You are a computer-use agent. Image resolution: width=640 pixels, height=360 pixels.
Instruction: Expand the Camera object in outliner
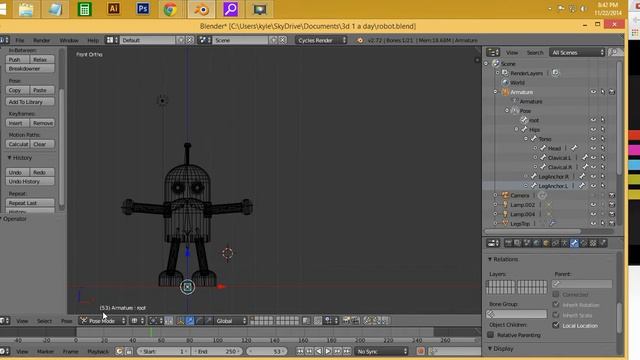496,195
